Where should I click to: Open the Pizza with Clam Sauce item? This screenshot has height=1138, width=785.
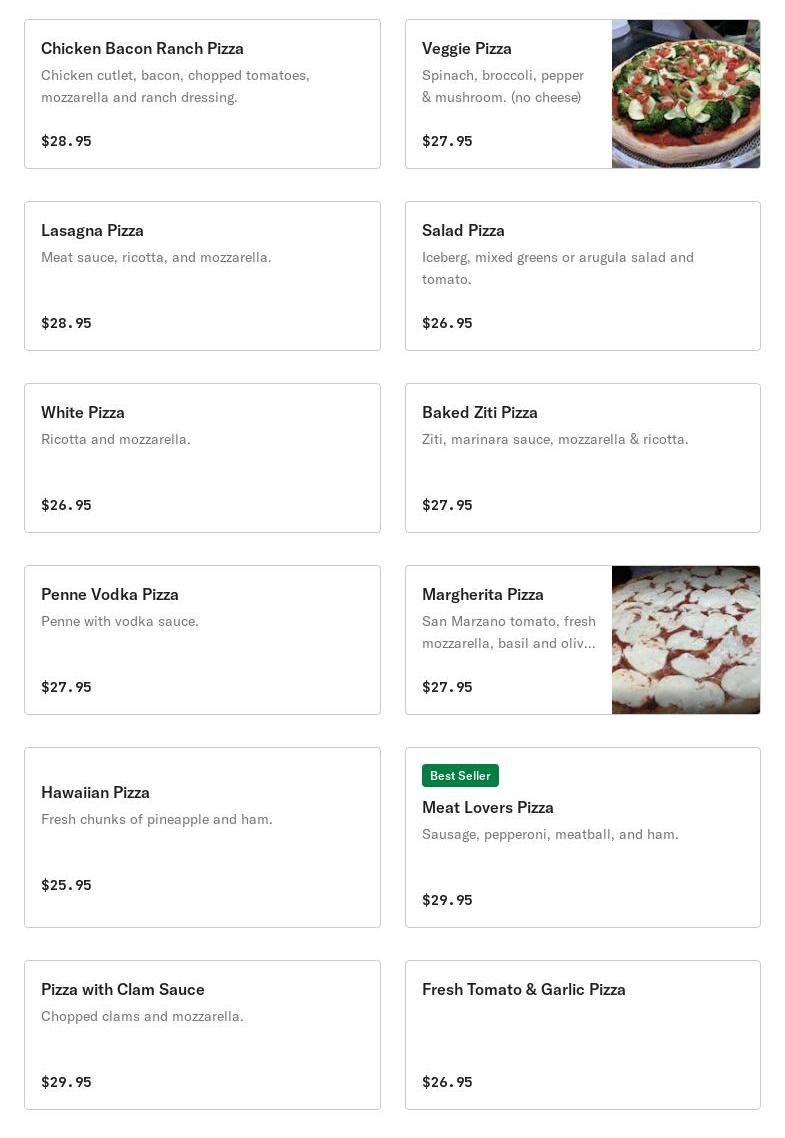tap(202, 1035)
